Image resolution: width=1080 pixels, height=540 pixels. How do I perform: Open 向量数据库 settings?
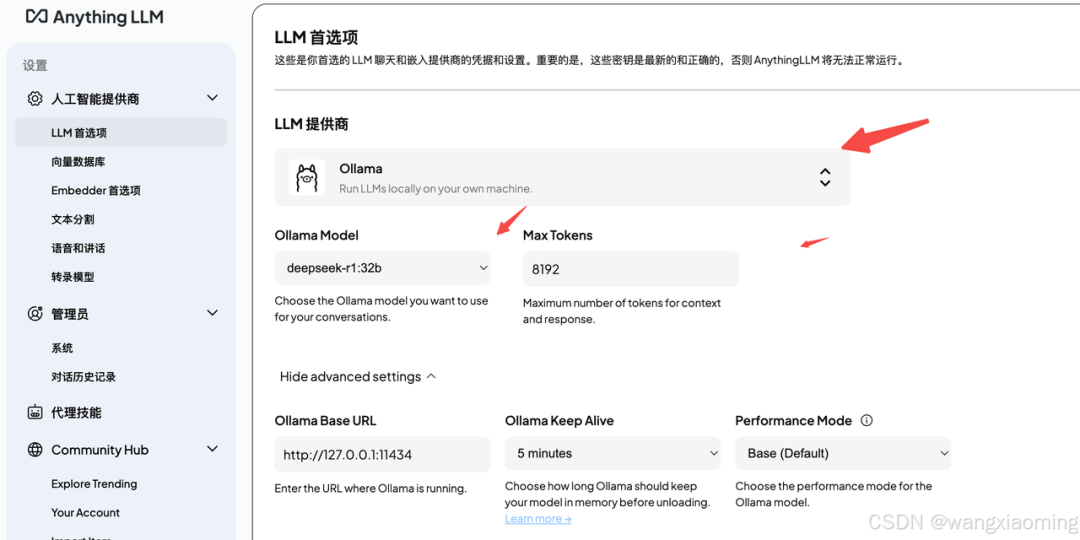pyautogui.click(x=78, y=162)
